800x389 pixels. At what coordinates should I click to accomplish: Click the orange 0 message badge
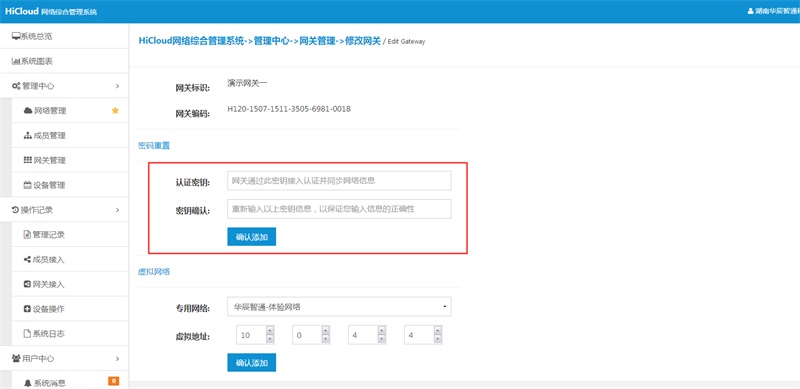[x=113, y=381]
